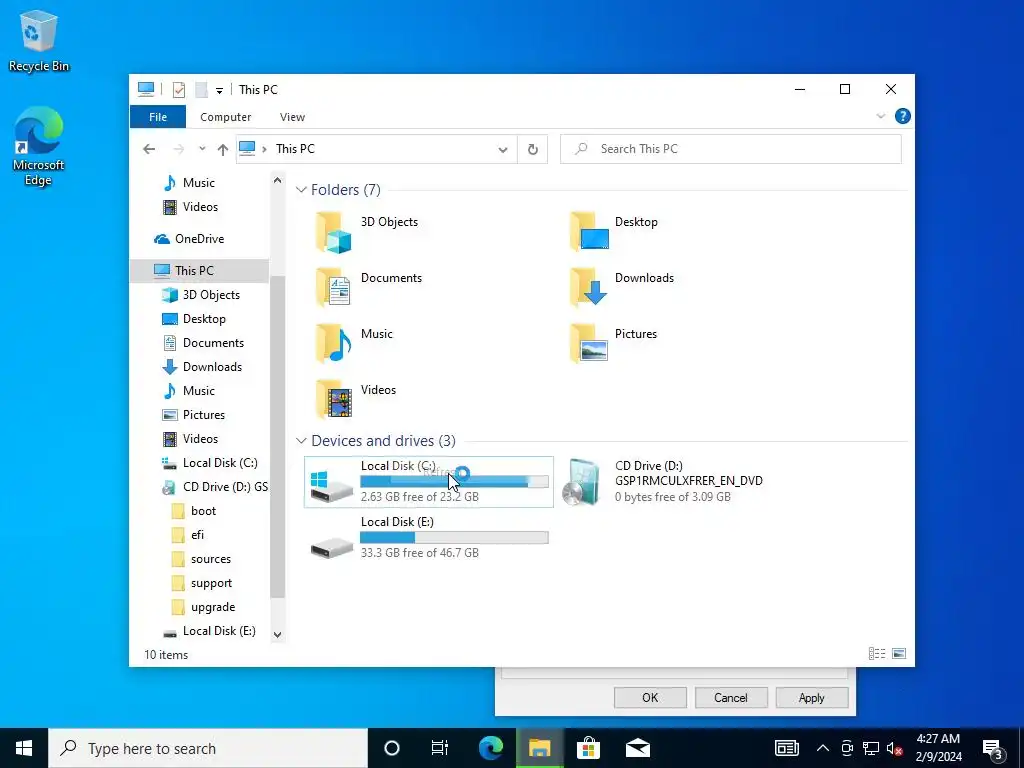1024x768 pixels.
Task: Open the Microsoft Edge desktop shortcut
Action: 39,147
